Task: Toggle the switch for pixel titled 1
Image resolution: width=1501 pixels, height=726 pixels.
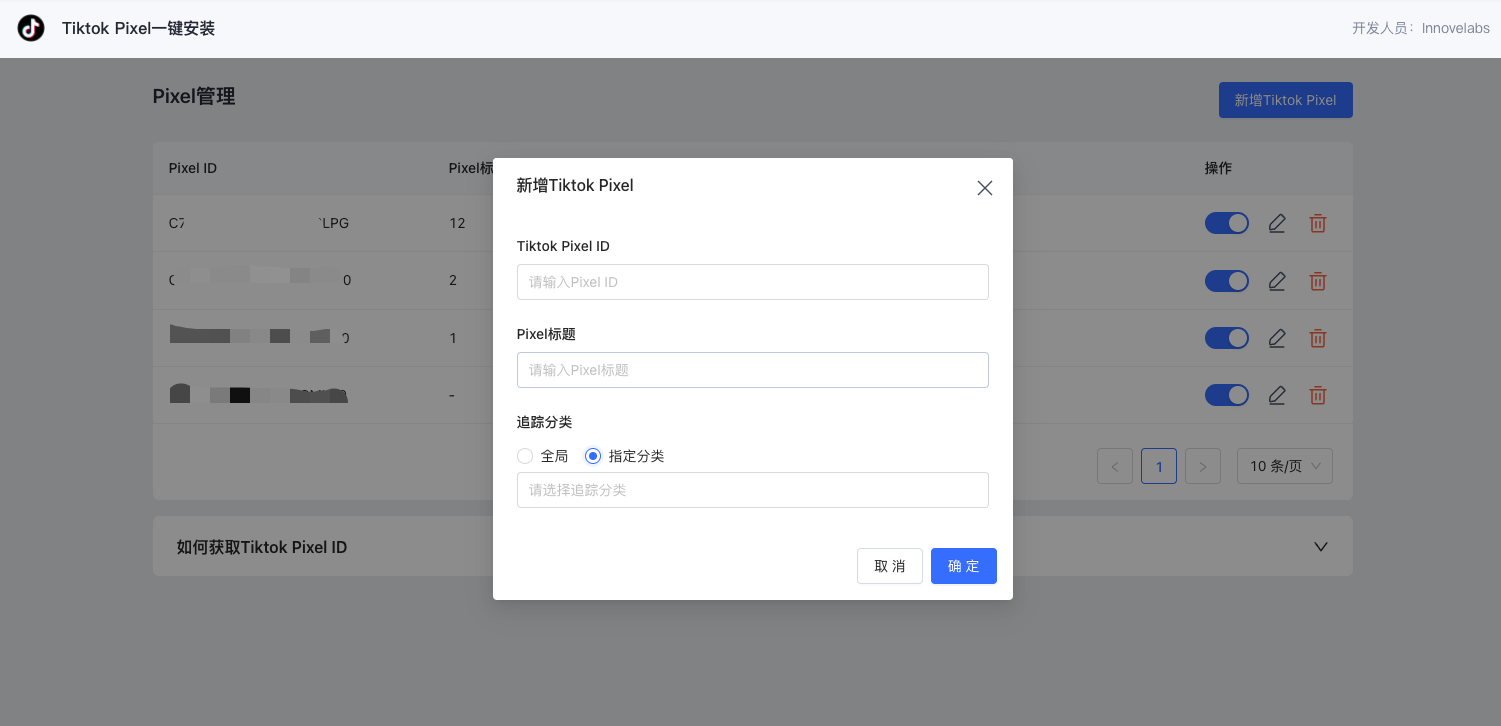Action: click(x=1227, y=338)
